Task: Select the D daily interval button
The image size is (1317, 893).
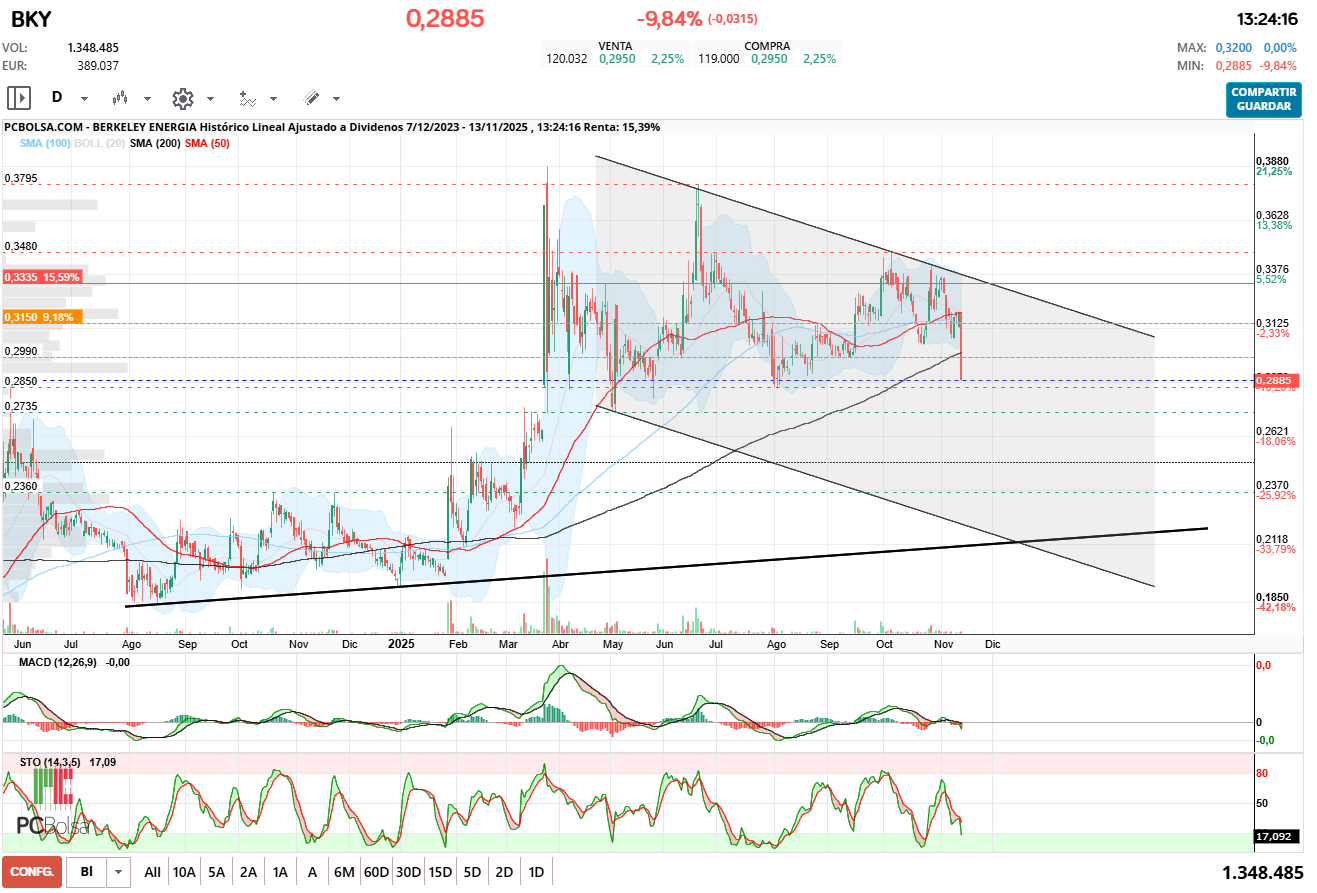Action: click(x=57, y=98)
